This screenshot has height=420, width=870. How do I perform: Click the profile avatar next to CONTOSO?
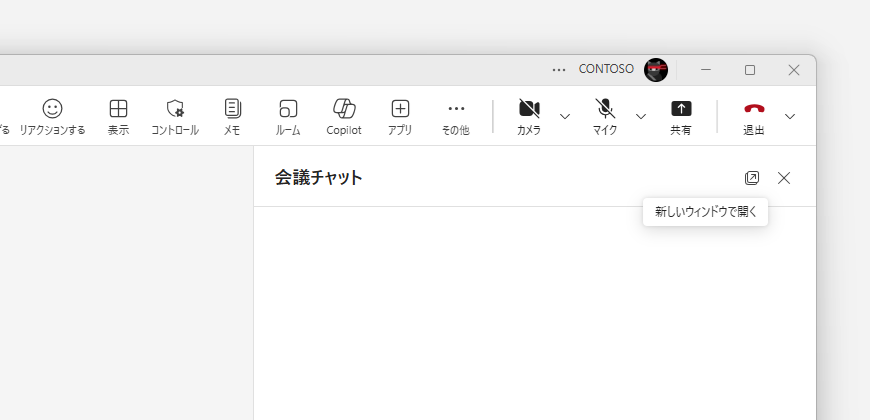[656, 70]
